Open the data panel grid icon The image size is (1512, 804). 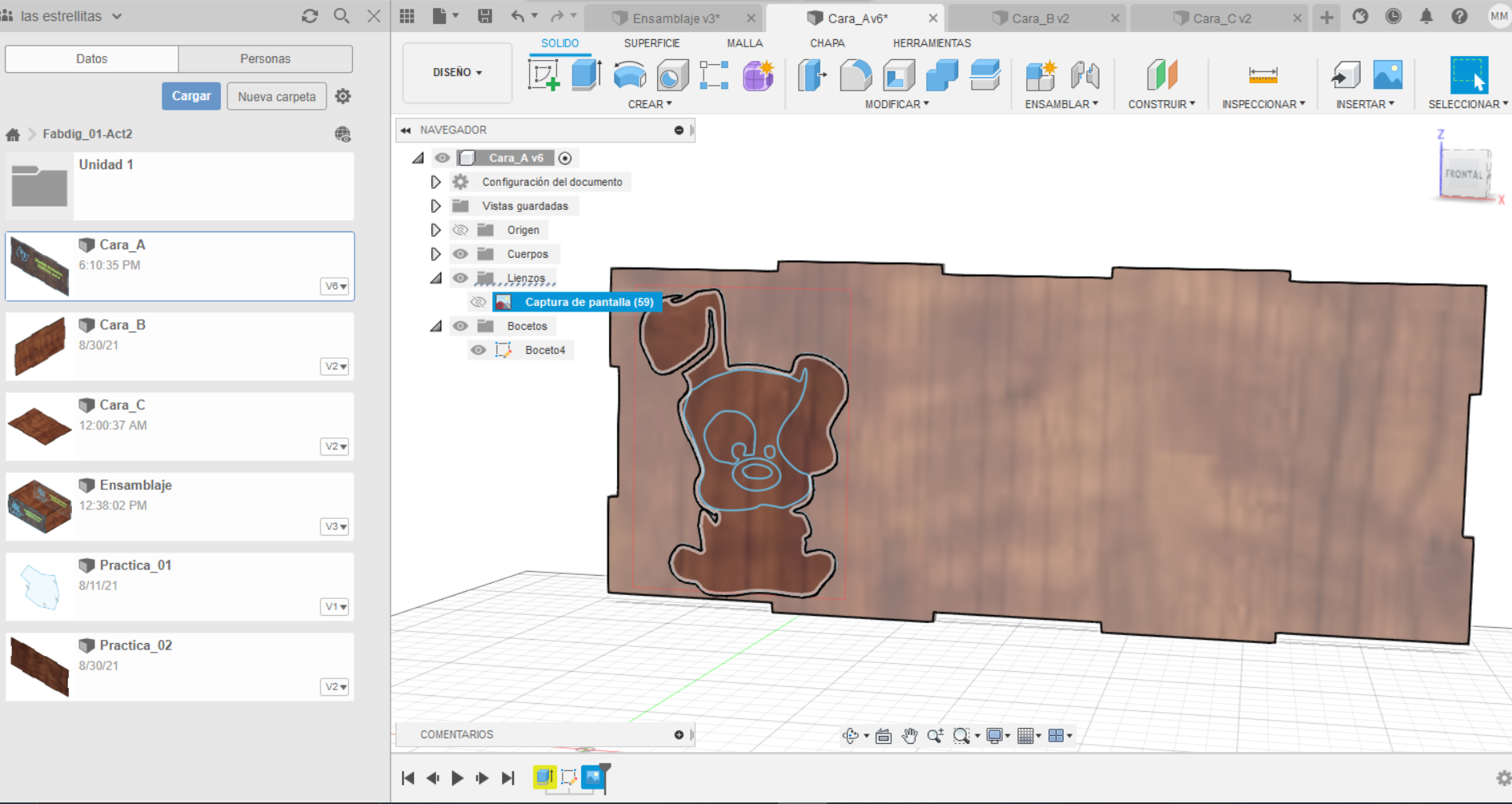pyautogui.click(x=407, y=16)
